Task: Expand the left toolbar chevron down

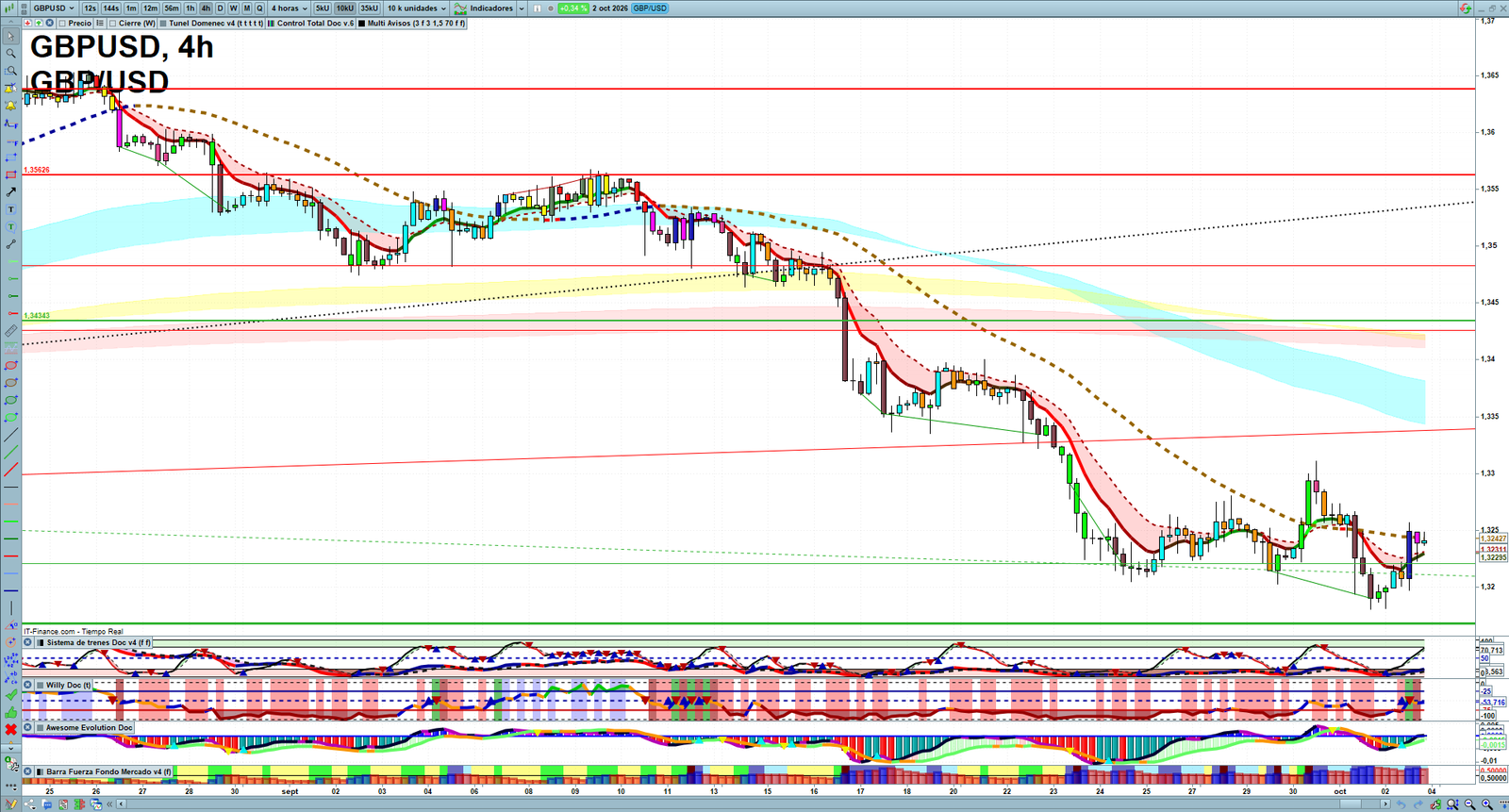Action: pos(10,748)
